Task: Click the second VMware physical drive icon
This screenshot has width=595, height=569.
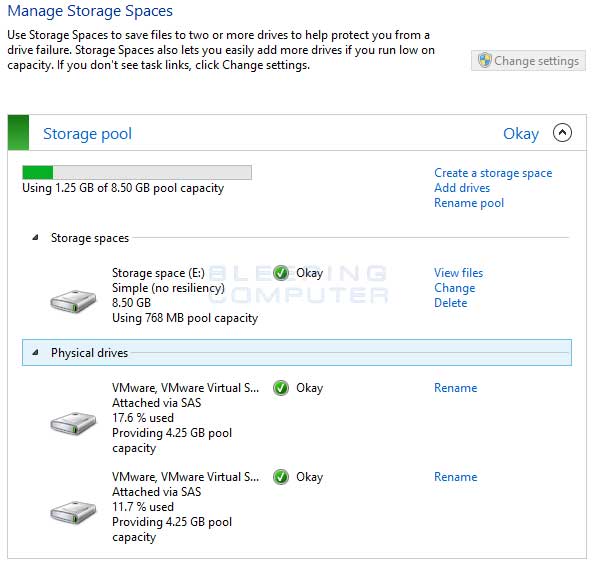Action: [73, 512]
